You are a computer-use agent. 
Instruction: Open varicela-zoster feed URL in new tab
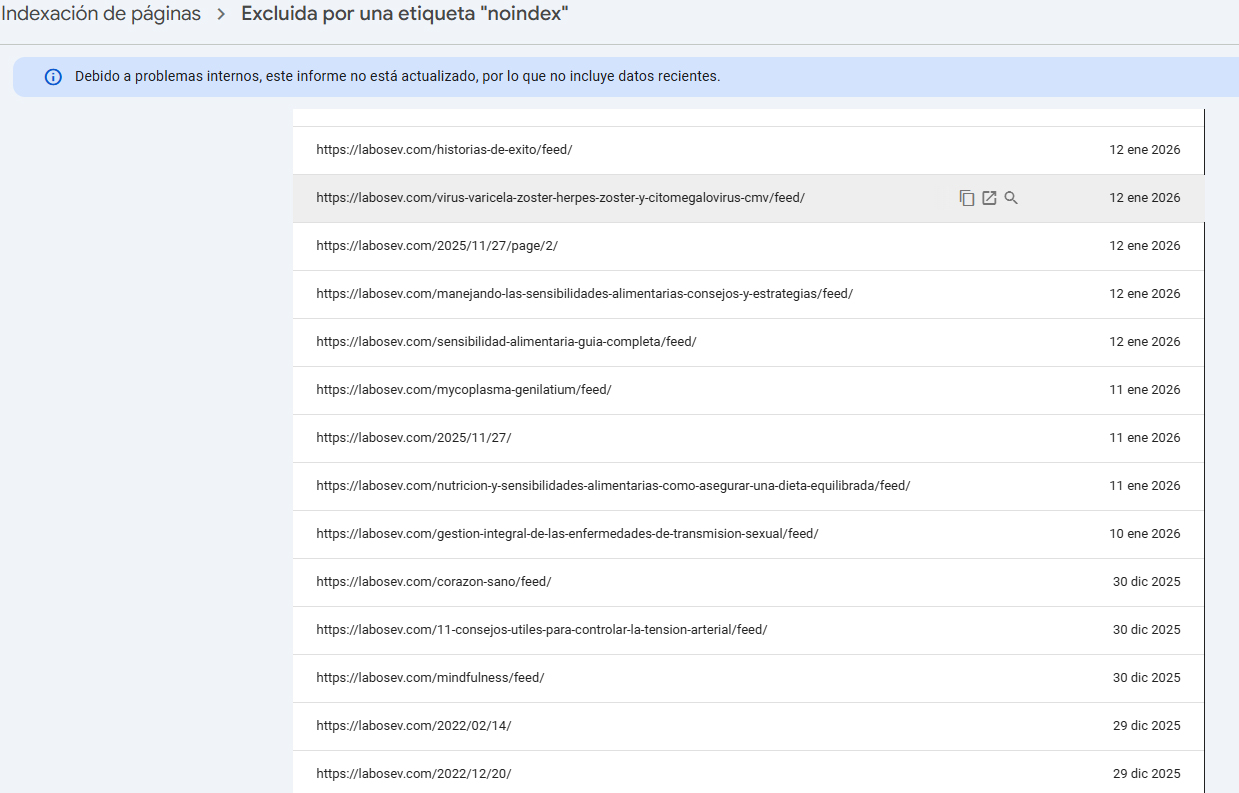(x=989, y=198)
